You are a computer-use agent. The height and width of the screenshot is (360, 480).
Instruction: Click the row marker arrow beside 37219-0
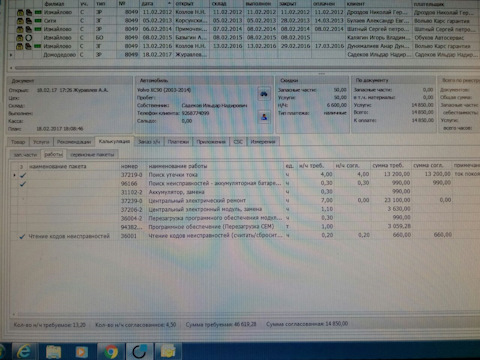14,175
